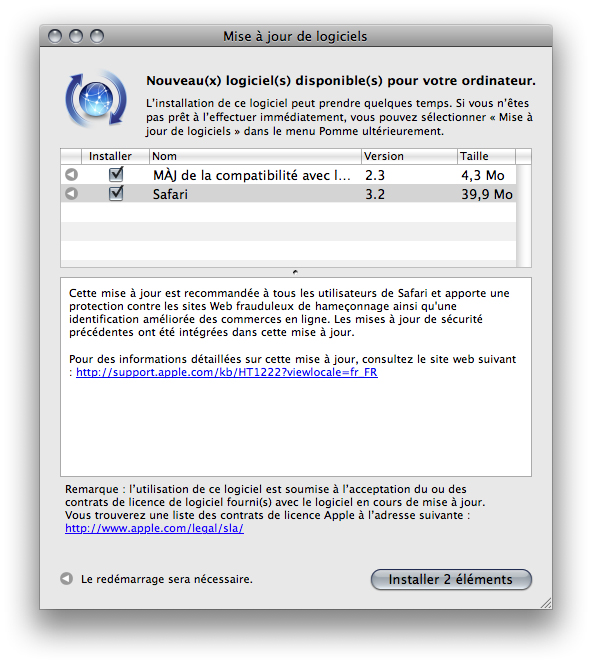Select the Safari 3.2 update row

coord(288,194)
